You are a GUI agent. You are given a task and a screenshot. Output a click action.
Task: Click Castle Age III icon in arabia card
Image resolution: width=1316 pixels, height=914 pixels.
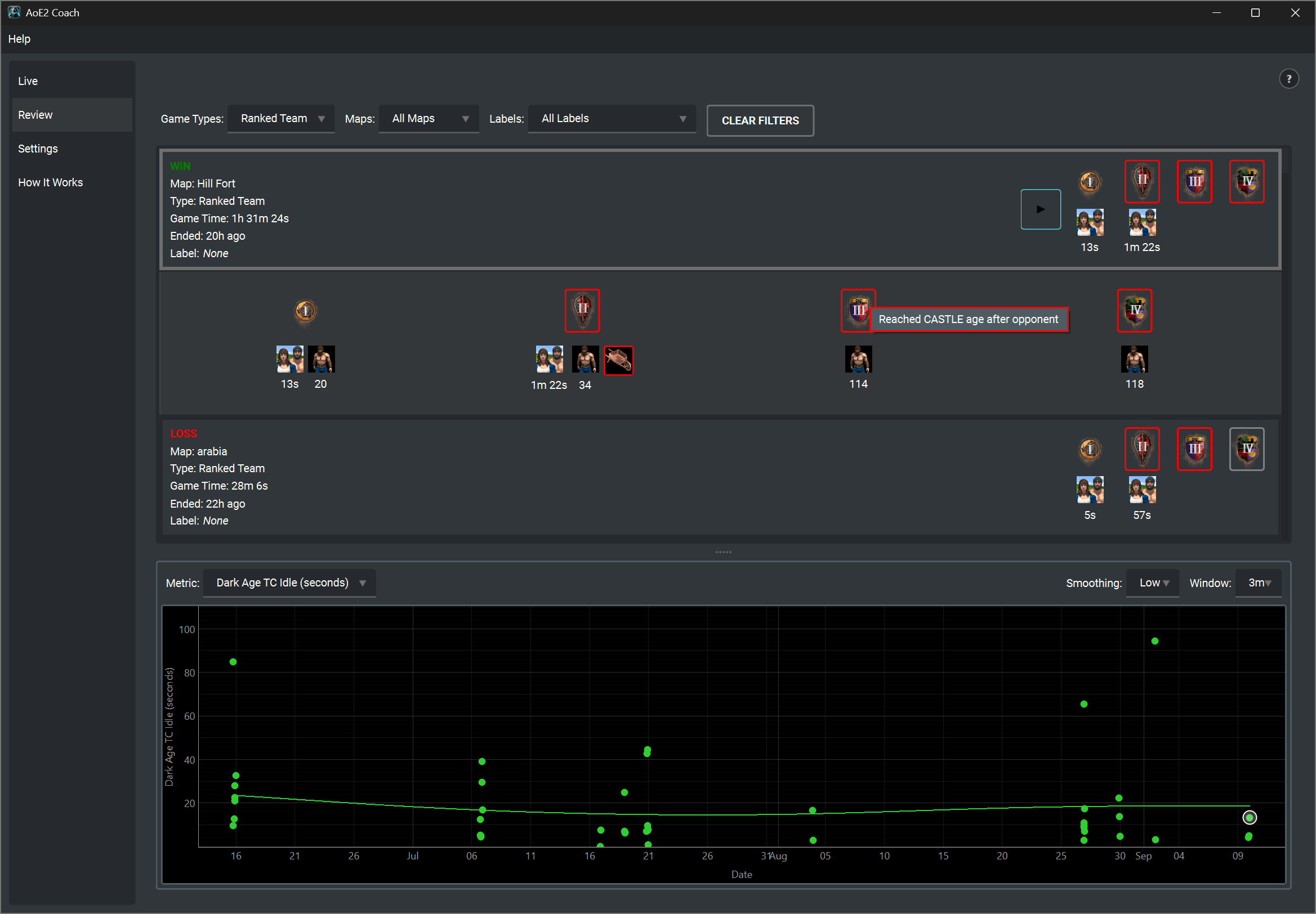click(1194, 449)
